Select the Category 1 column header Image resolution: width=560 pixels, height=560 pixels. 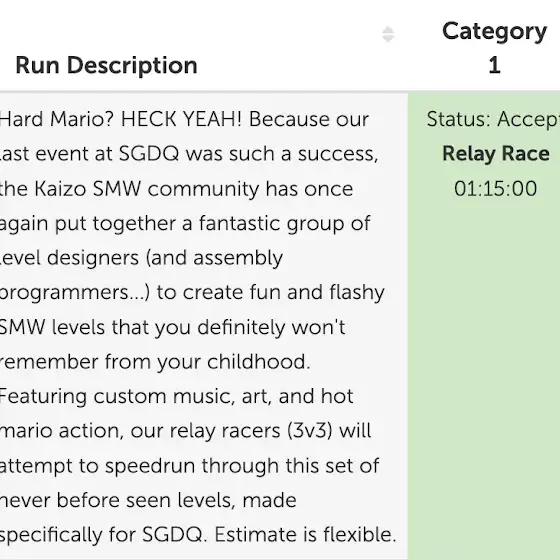pos(494,48)
